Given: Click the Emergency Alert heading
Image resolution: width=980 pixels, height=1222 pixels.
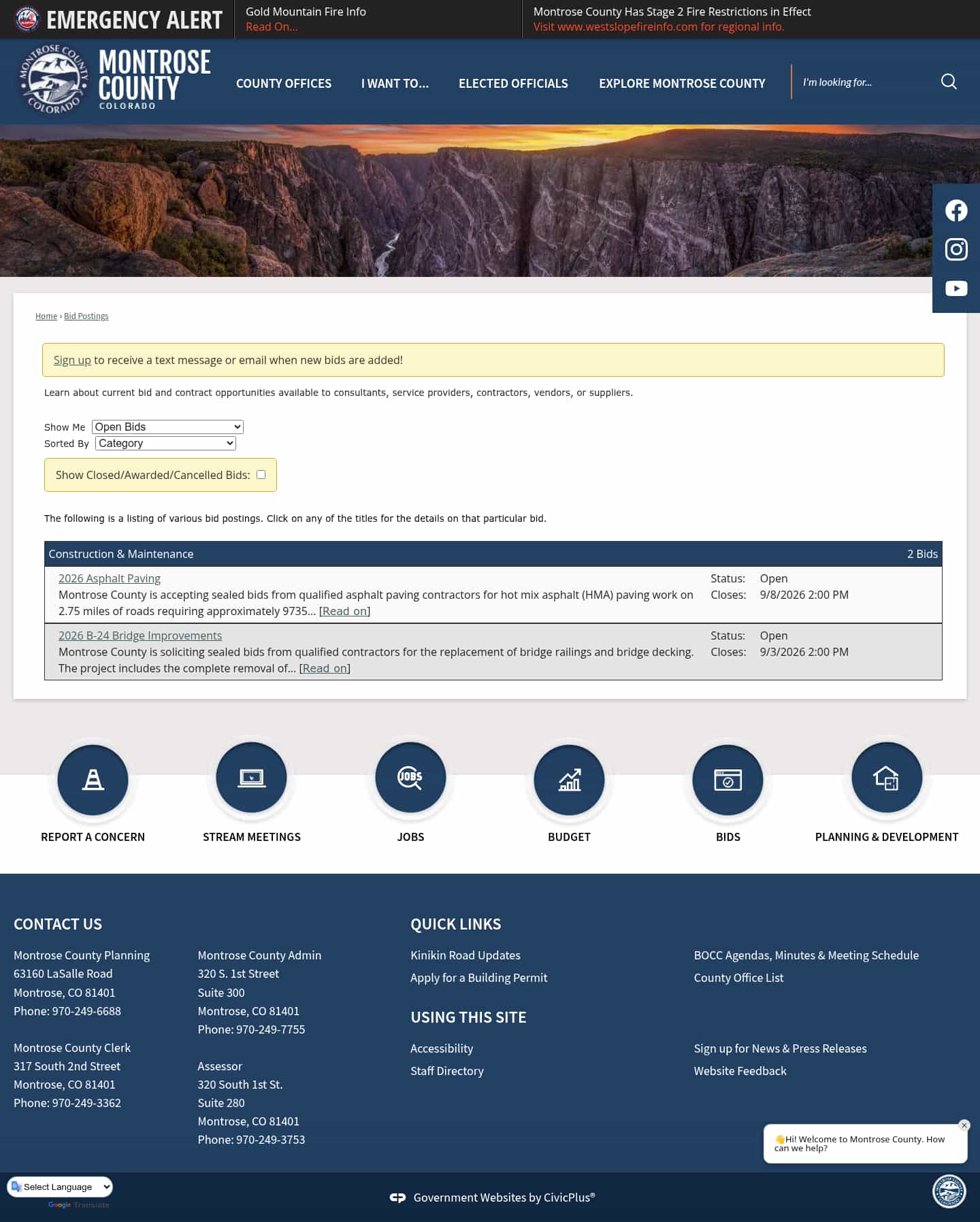Looking at the screenshot, I should pos(134,20).
